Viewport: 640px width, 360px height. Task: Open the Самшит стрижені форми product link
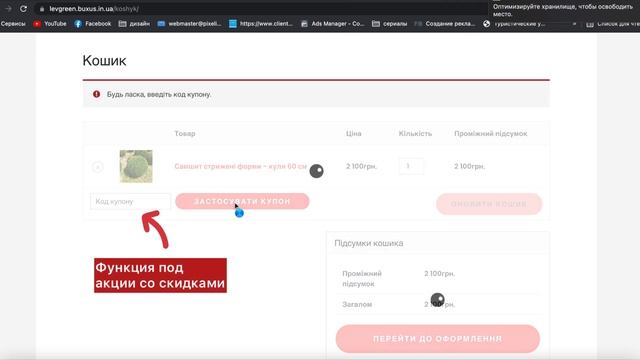pos(240,166)
